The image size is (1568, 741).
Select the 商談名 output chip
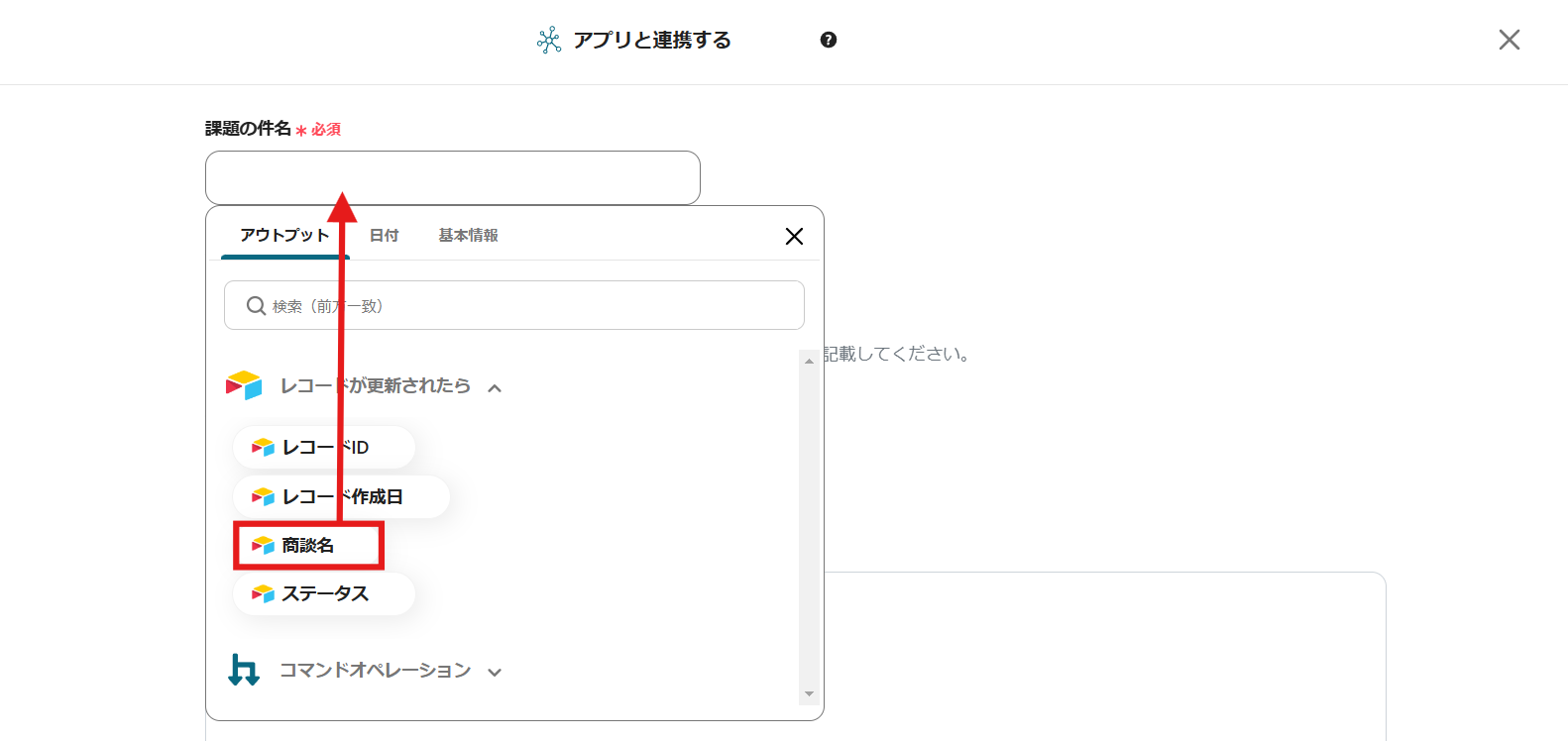tap(308, 546)
